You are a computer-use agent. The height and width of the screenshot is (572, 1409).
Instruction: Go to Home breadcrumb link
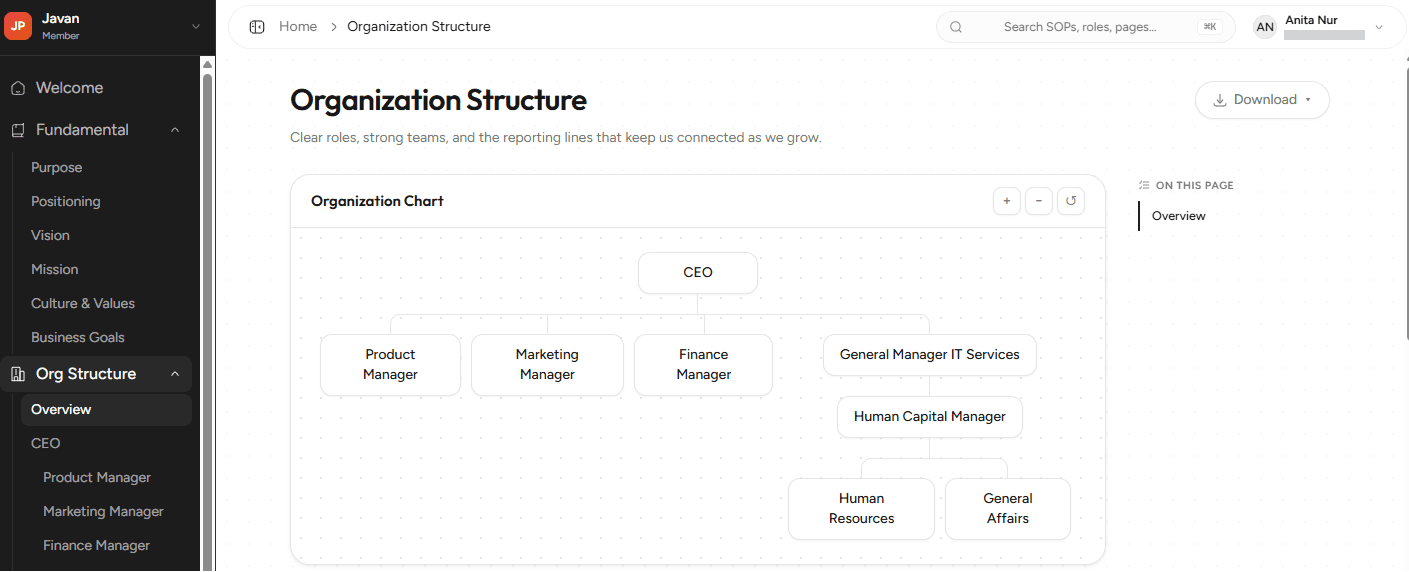(298, 27)
